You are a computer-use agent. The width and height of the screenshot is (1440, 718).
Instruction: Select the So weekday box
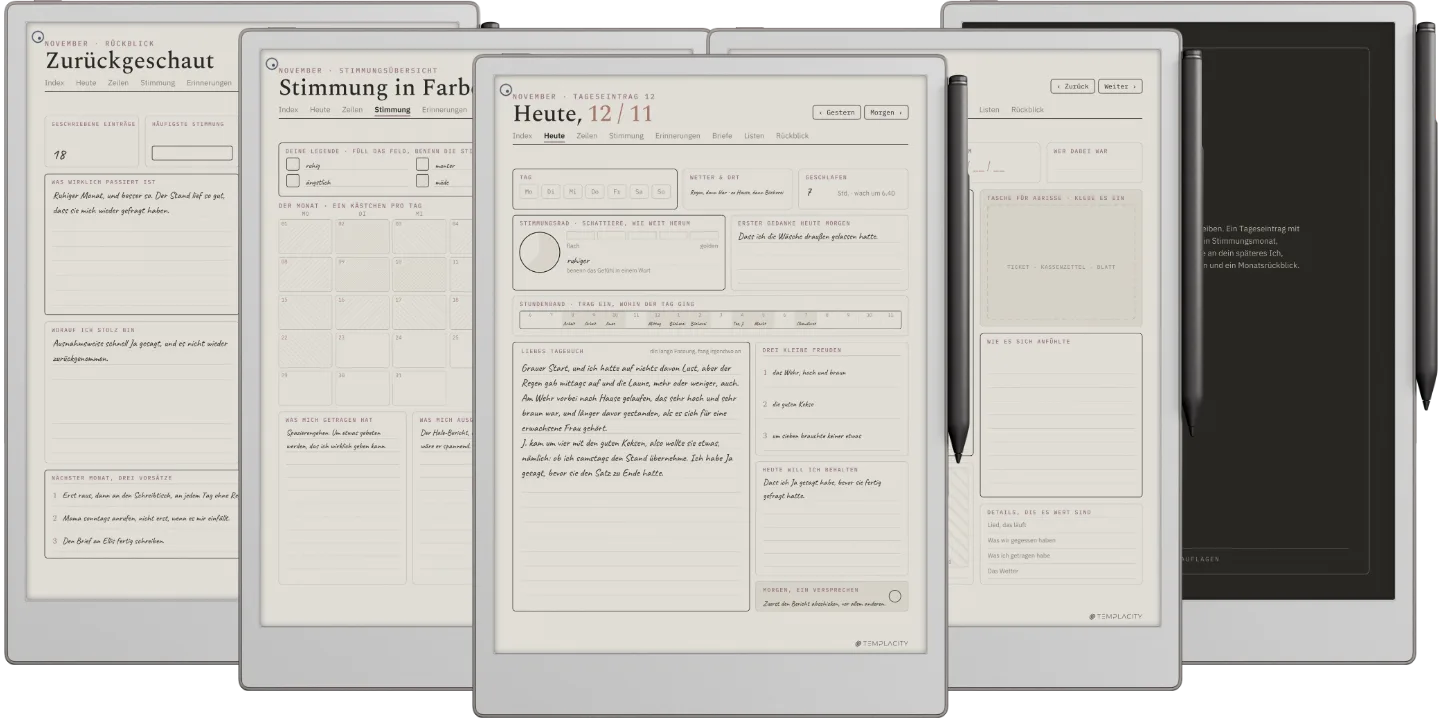[660, 191]
